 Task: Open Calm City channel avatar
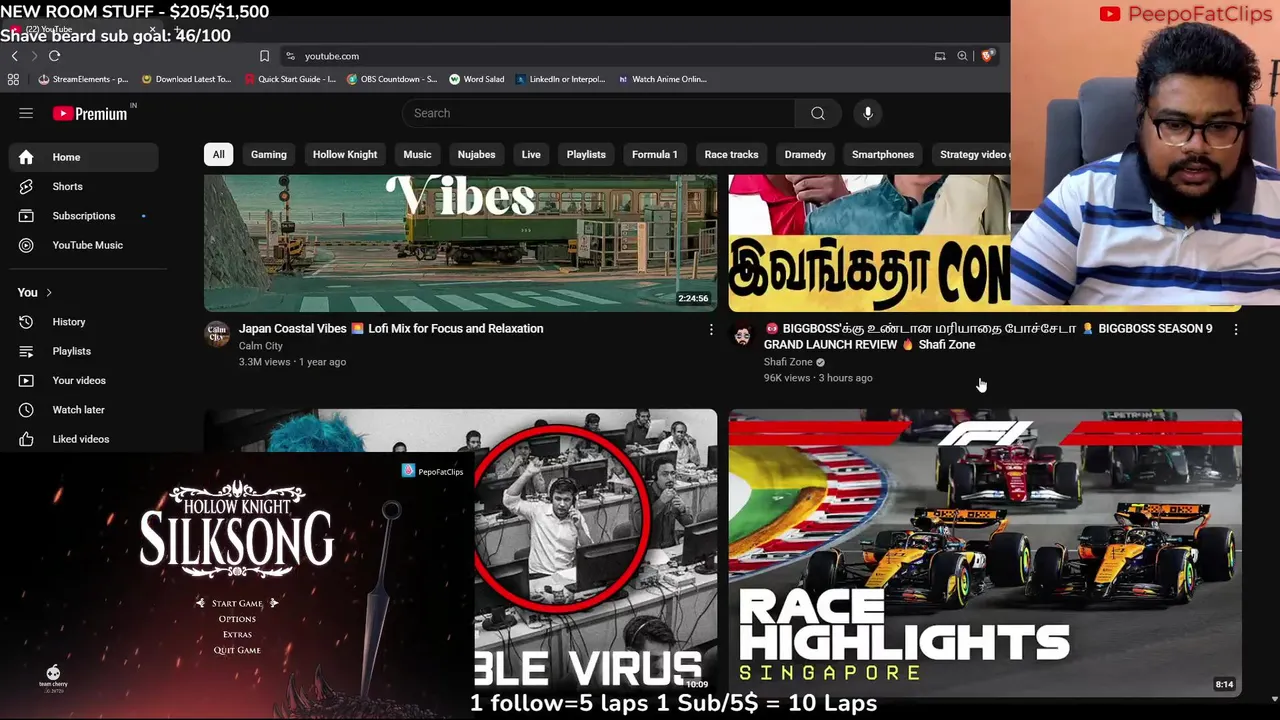(217, 334)
